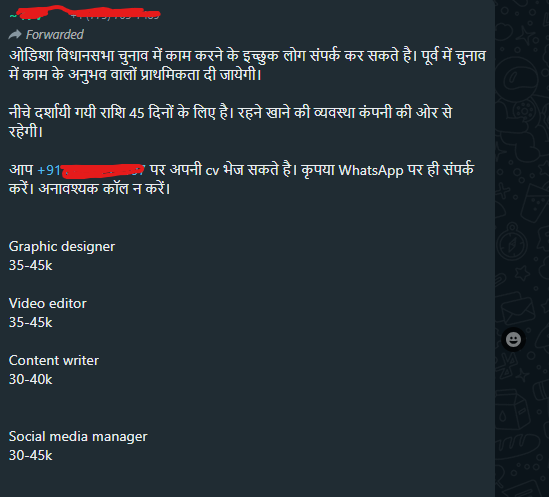Click the word cv in the message

pos(212,171)
